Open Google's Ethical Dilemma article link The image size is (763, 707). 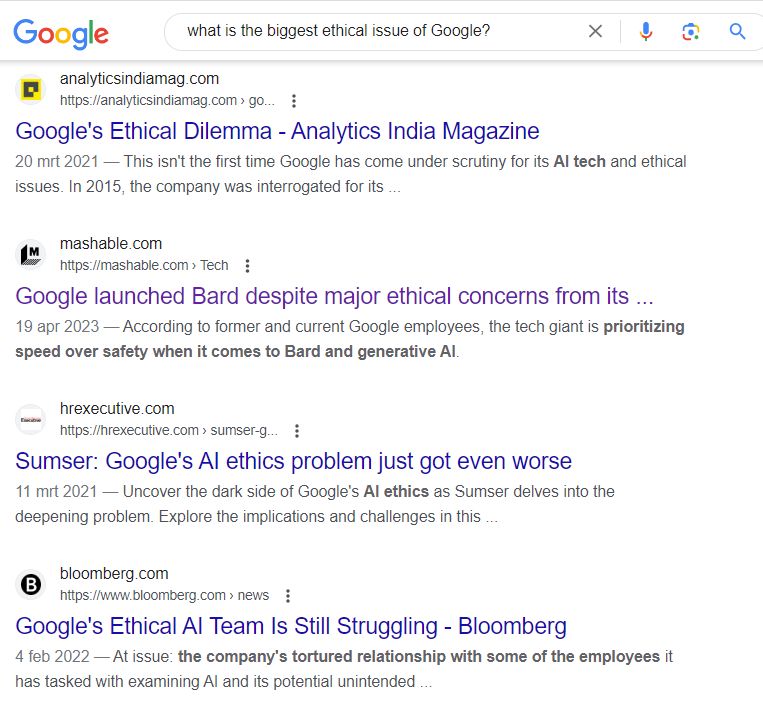pyautogui.click(x=277, y=131)
